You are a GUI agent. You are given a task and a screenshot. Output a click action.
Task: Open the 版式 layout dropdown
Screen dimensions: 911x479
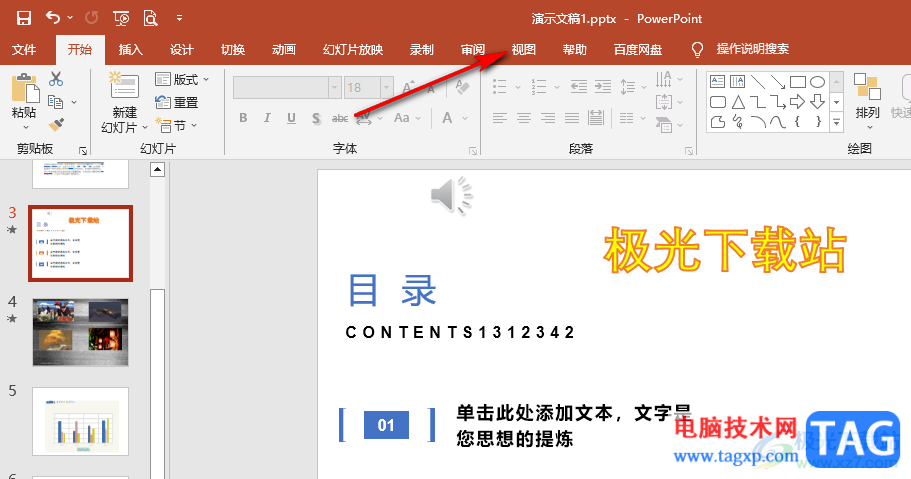click(182, 79)
